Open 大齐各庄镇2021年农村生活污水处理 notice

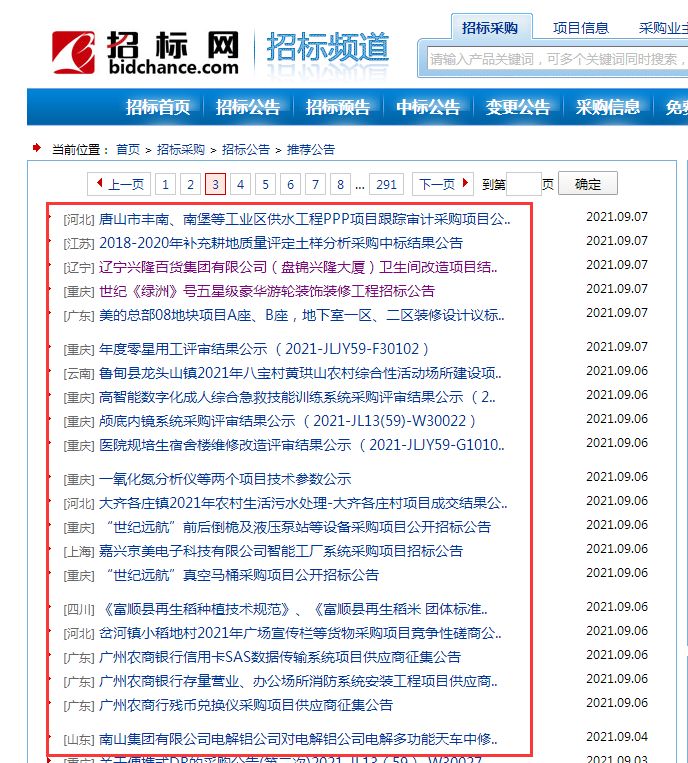(x=303, y=503)
